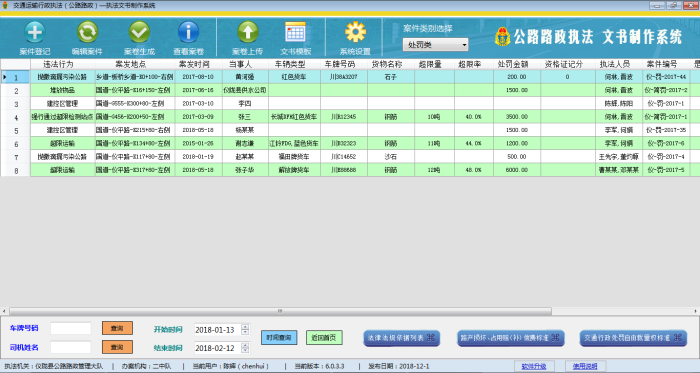
Task: Click the 李四 cell in row 3
Action: pos(245,104)
